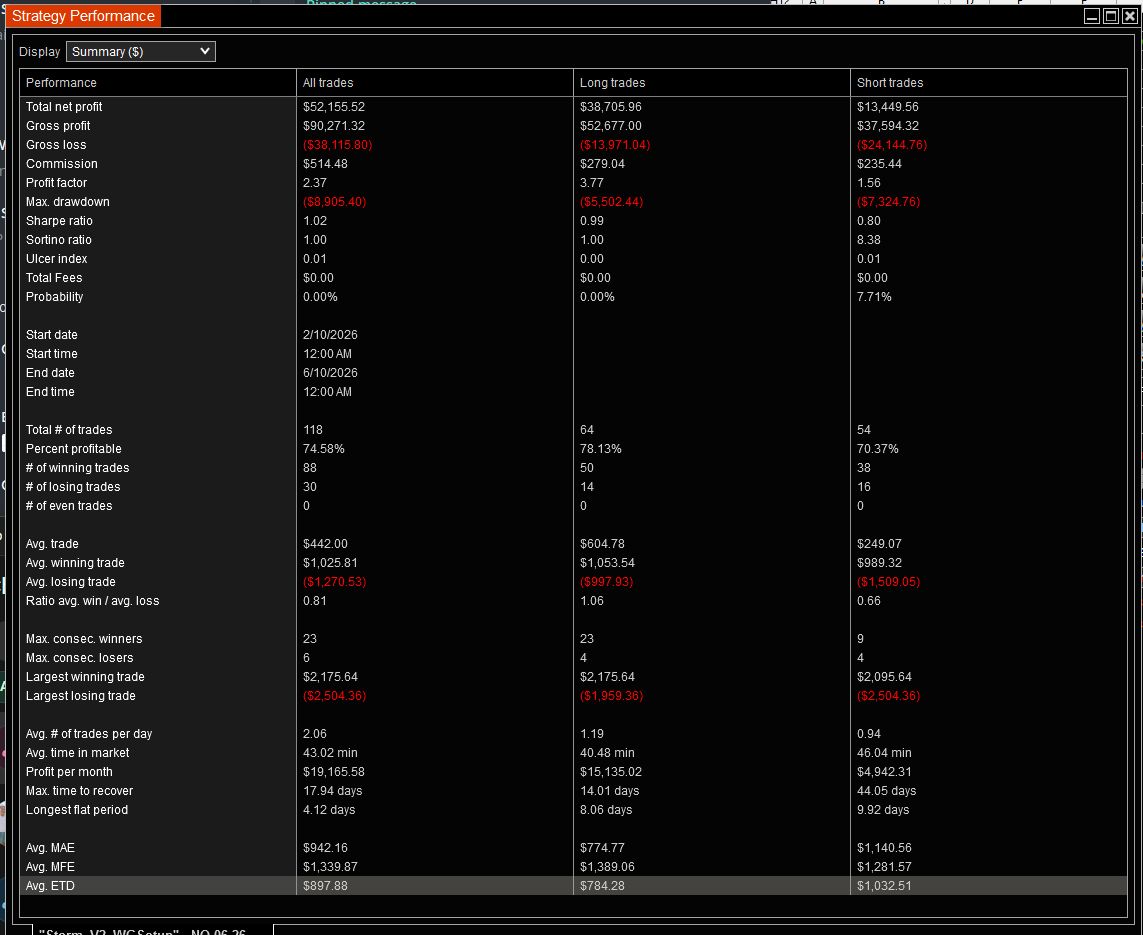This screenshot has height=935, width=1143.
Task: Click the short trades probability 7.71%
Action: (x=874, y=297)
